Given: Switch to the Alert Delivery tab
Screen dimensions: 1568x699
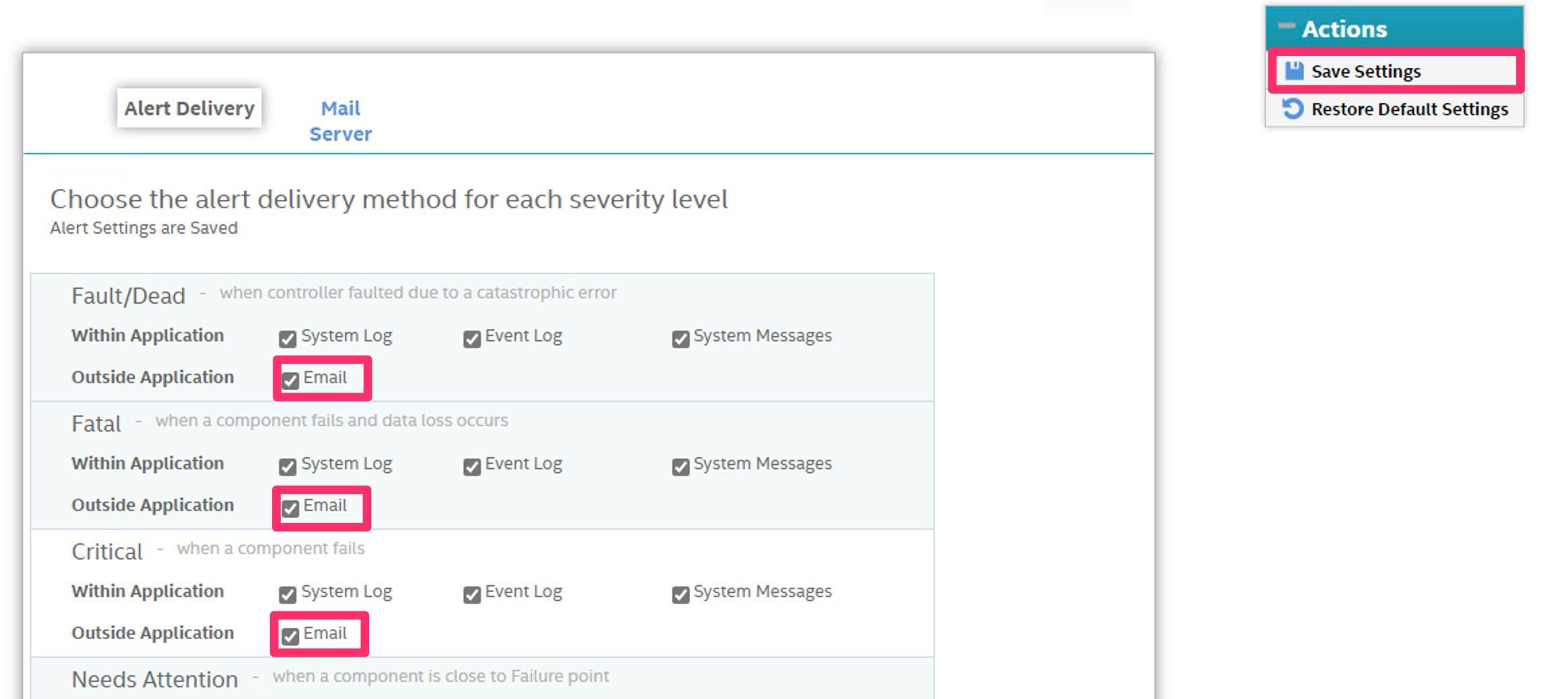Looking at the screenshot, I should pyautogui.click(x=189, y=108).
